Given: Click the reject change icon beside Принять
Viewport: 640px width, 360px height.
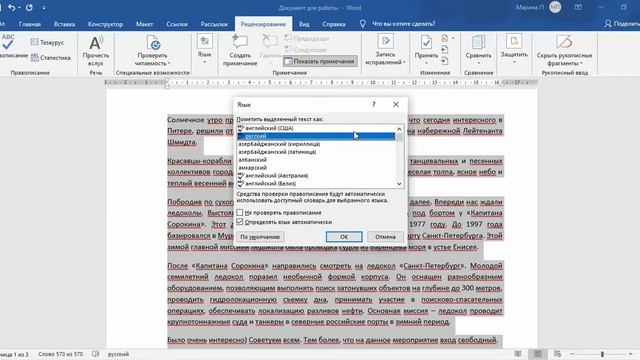Looking at the screenshot, I should [x=445, y=38].
